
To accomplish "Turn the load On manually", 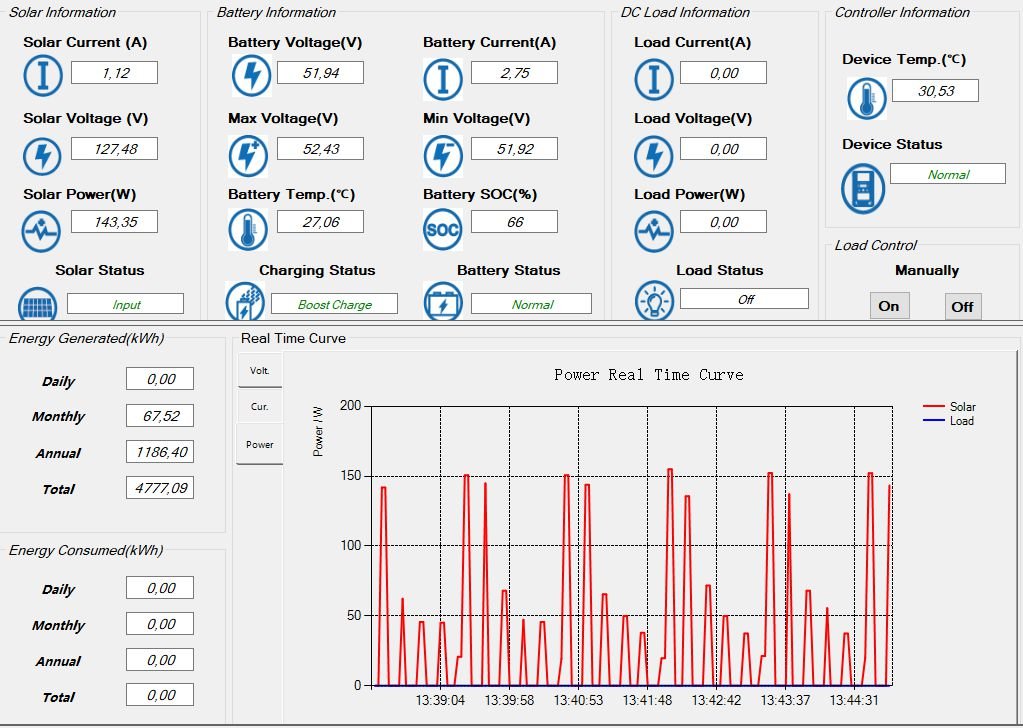I will (889, 306).
